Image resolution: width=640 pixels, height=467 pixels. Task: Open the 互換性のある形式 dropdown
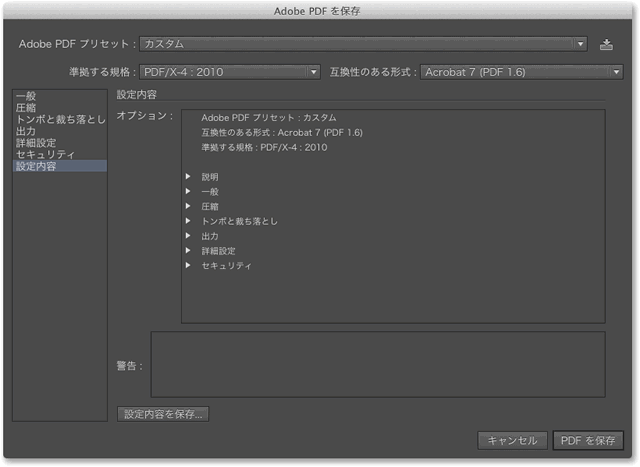pos(521,72)
